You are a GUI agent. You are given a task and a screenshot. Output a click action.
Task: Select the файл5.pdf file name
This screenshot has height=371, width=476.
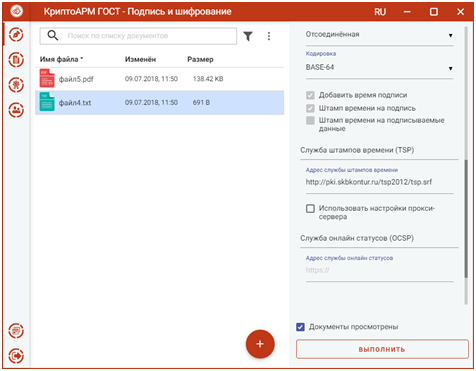point(76,79)
